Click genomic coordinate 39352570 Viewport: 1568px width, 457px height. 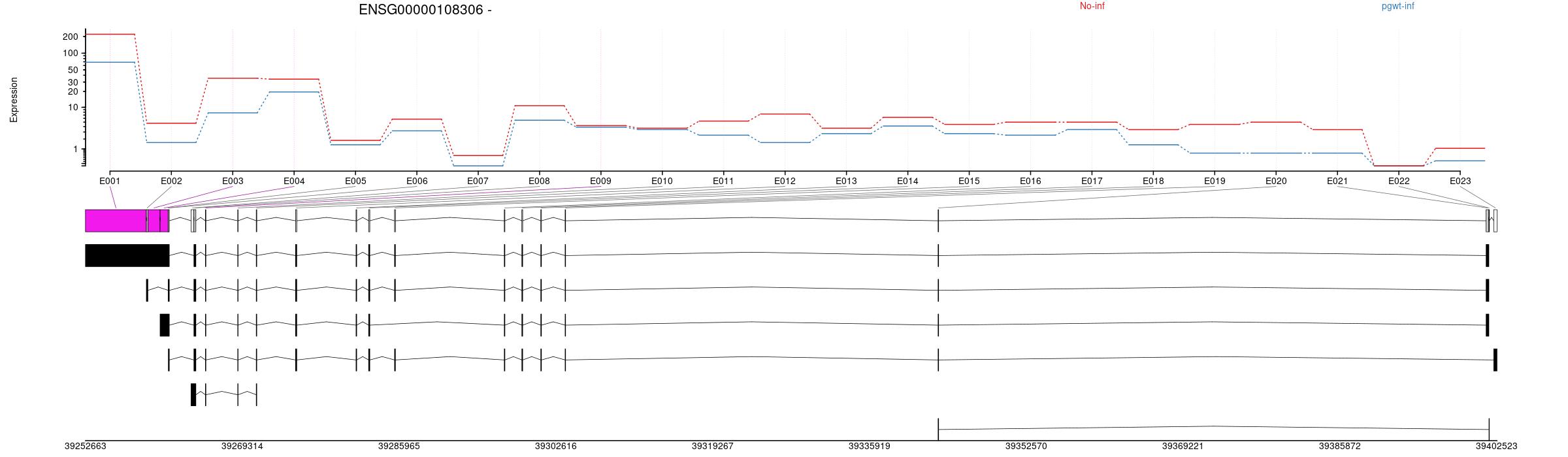pos(1026,447)
